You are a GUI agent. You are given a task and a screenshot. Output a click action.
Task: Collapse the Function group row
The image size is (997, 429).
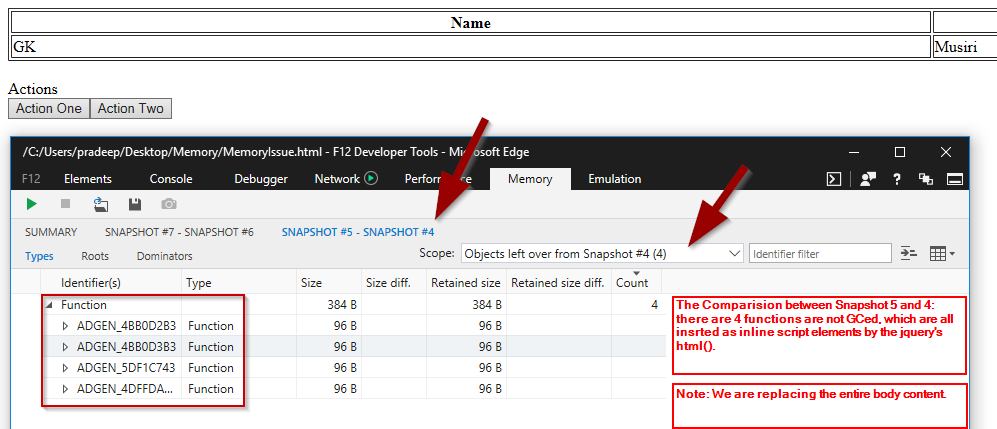click(x=50, y=305)
